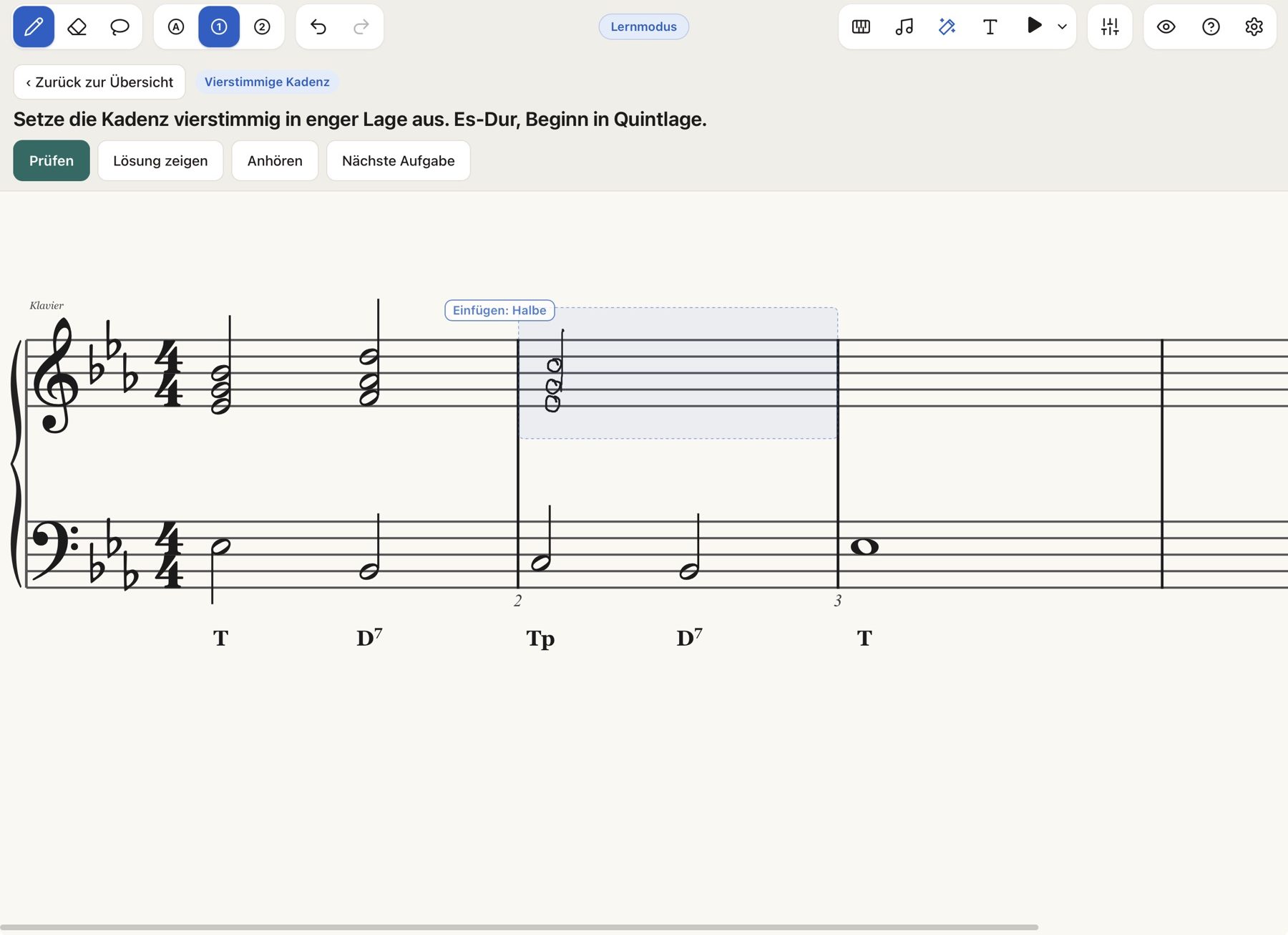The width and height of the screenshot is (1288, 935).
Task: Click the Vierstimmige Kadenz tag
Action: pyautogui.click(x=267, y=82)
